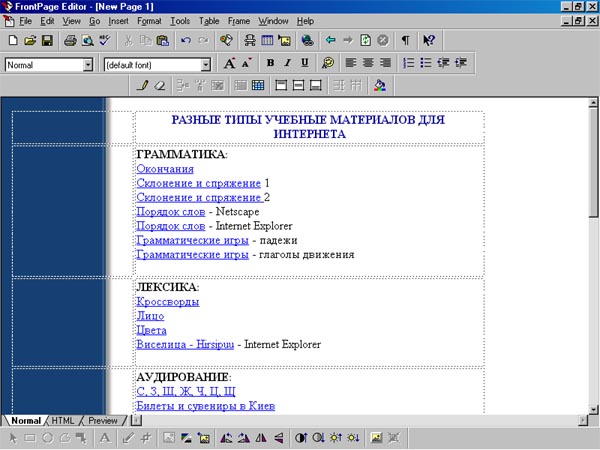Expand the default font dropdown list
The height and width of the screenshot is (450, 600).
click(206, 64)
